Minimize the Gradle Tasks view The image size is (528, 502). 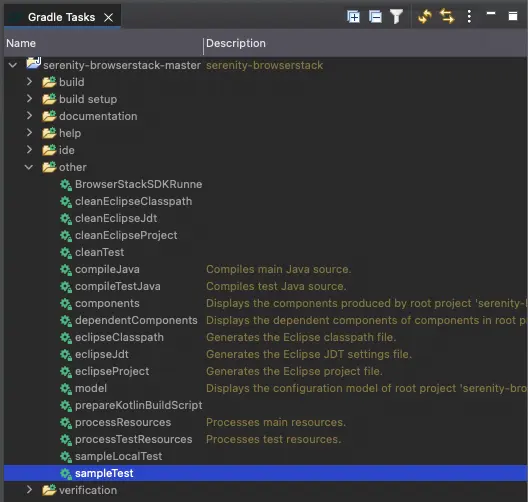(x=491, y=13)
